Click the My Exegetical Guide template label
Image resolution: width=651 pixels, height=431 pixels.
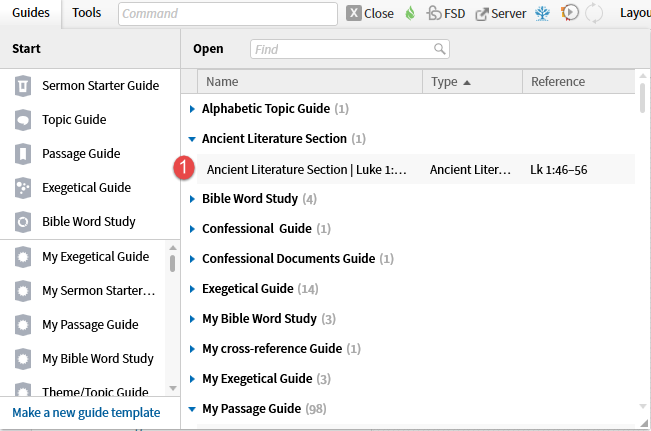pos(95,257)
